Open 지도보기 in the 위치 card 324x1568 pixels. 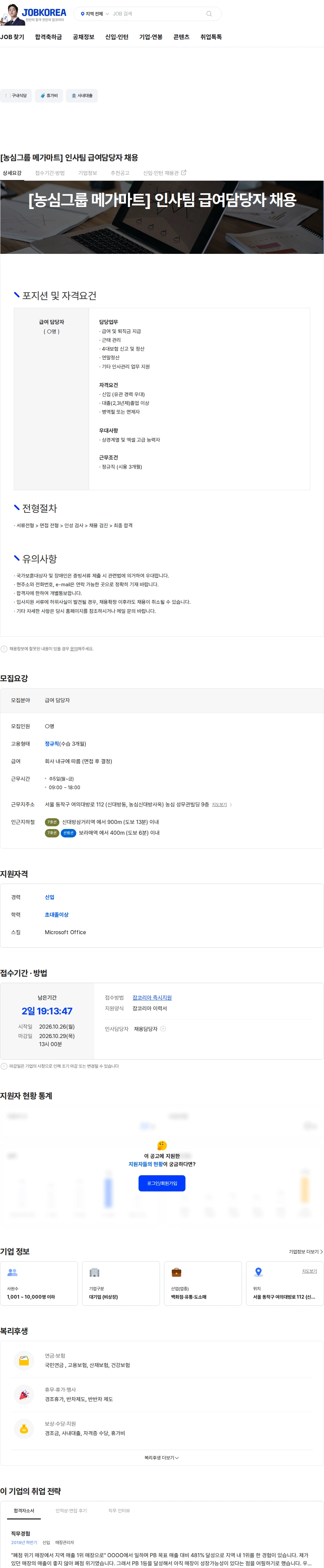[x=309, y=1271]
